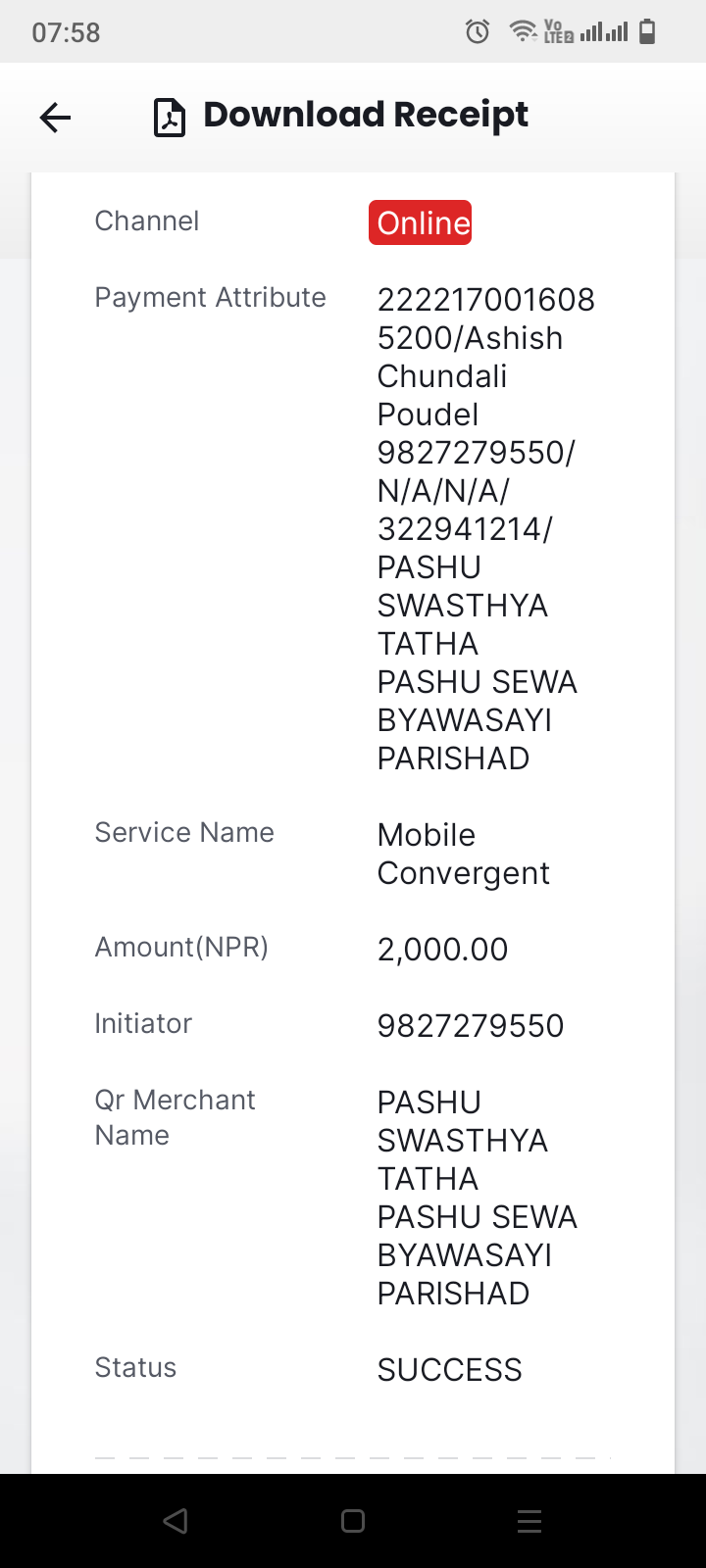Viewport: 706px width, 1568px height.
Task: Tap the back arrow icon
Action: tap(55, 119)
